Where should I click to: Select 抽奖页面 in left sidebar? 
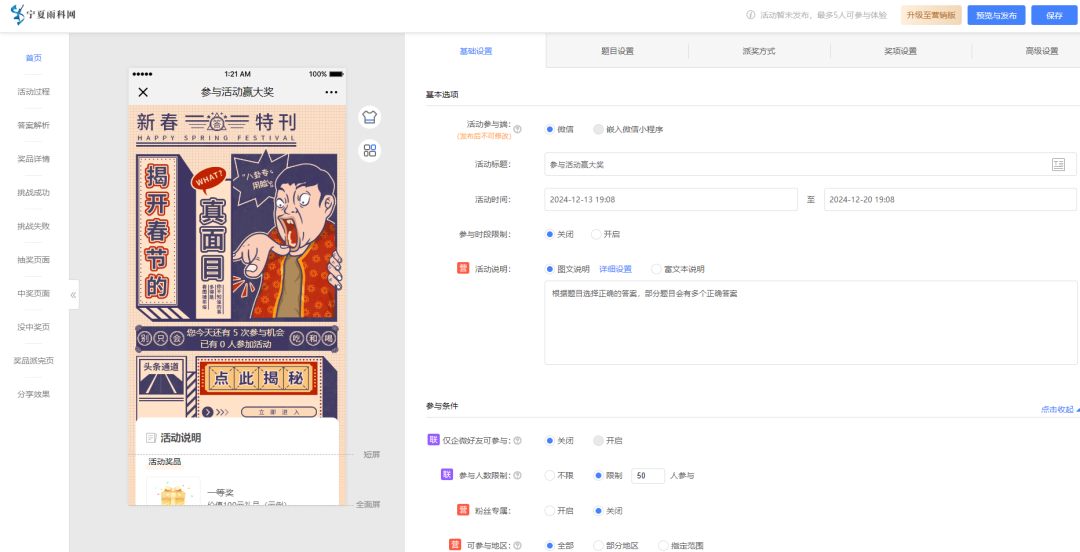34,260
